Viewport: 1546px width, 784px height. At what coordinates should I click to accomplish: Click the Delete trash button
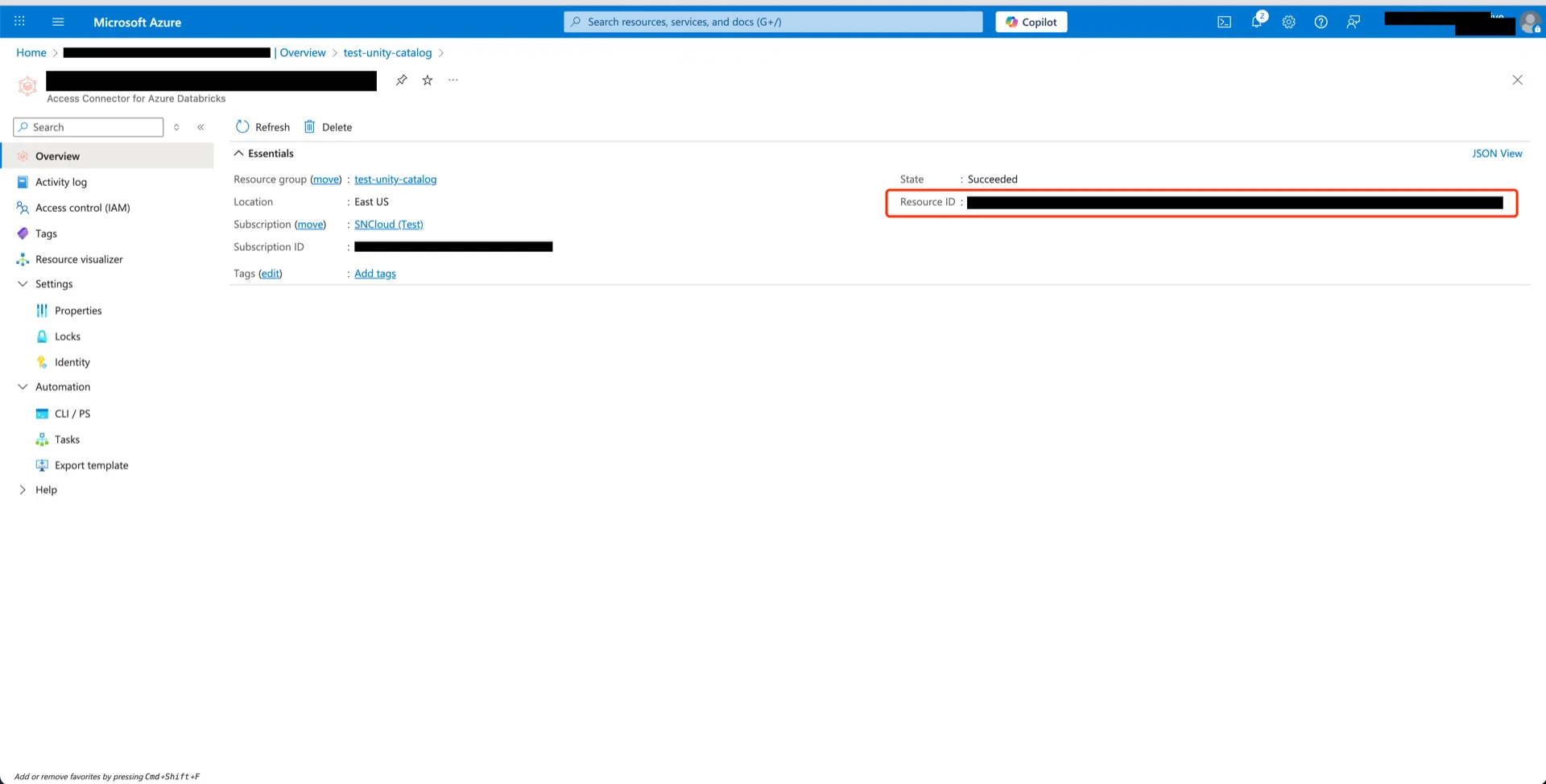[x=328, y=127]
